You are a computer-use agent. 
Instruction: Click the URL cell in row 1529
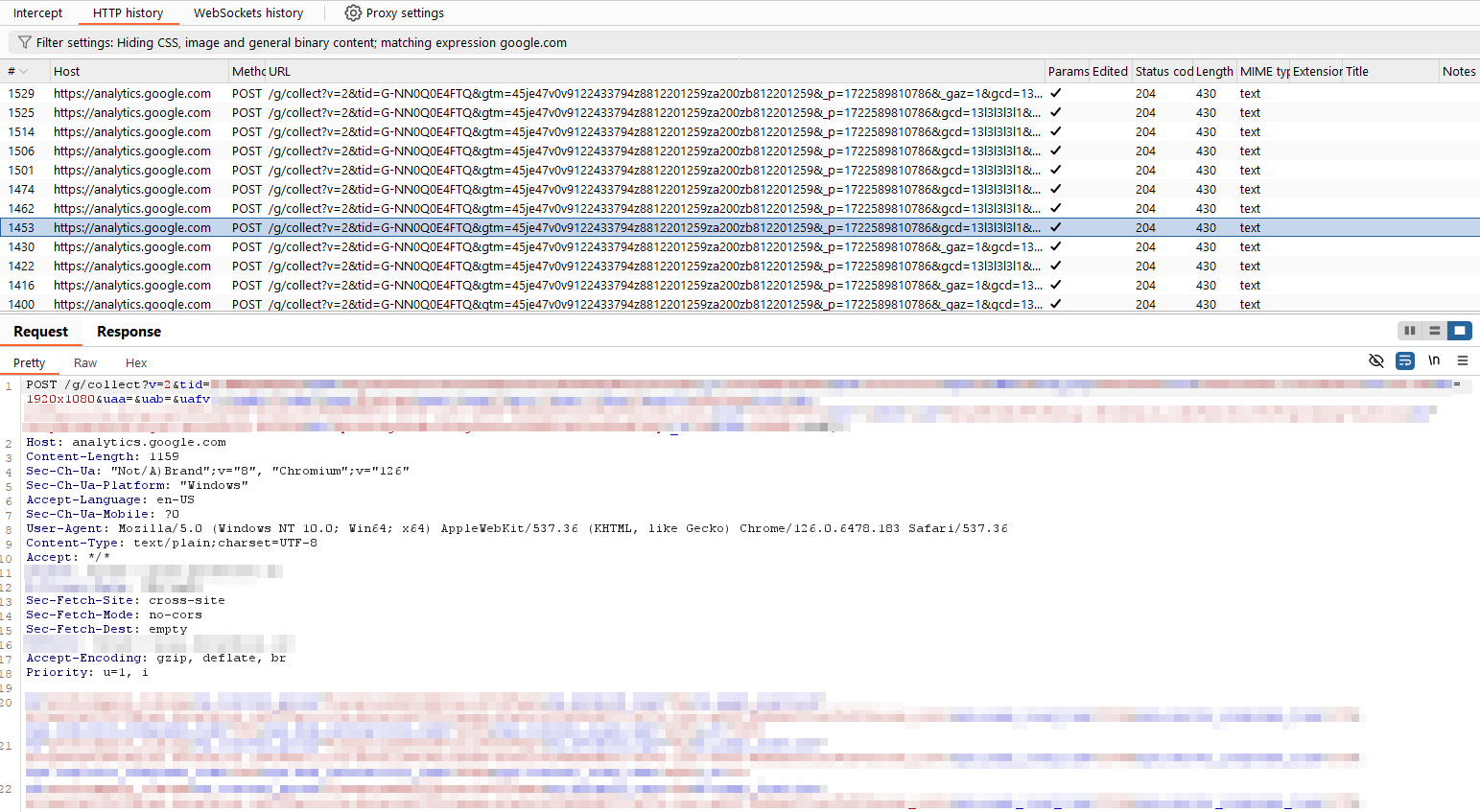pos(655,93)
